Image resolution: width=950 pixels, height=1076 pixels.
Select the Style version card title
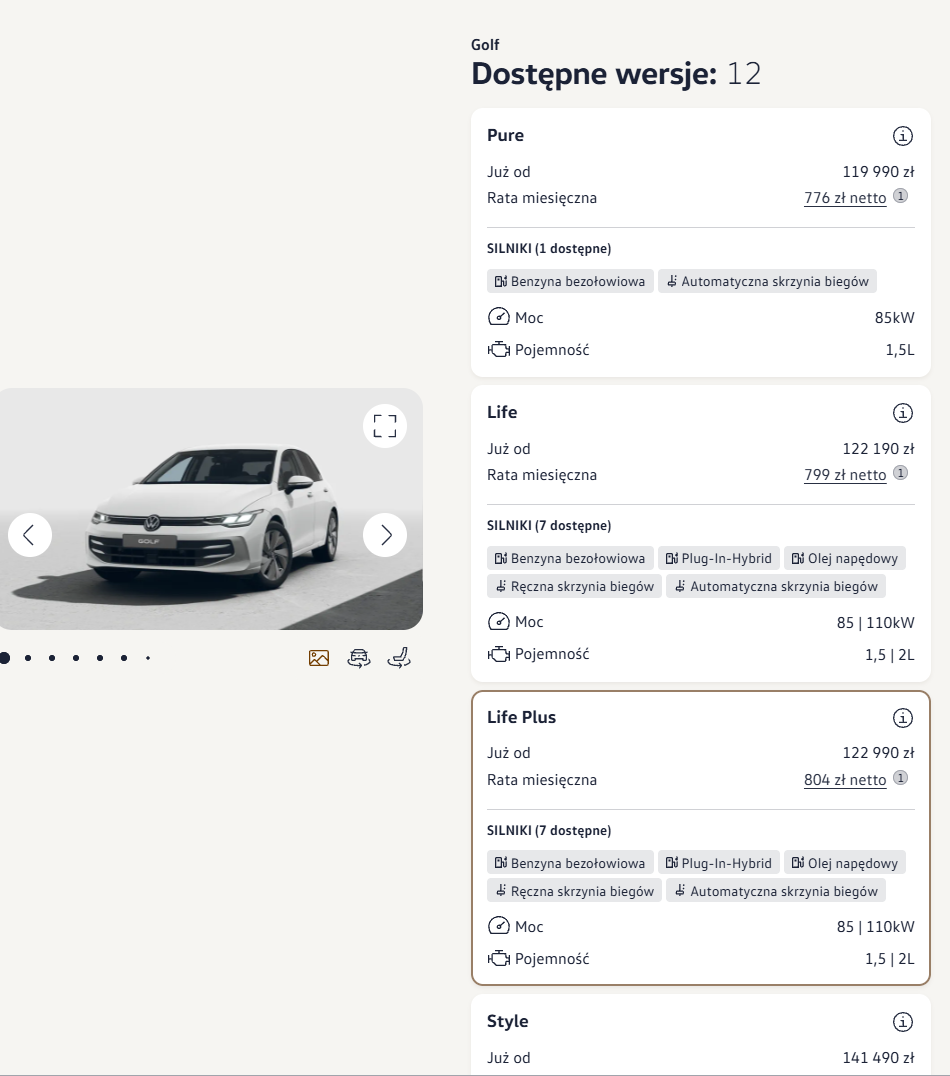(x=507, y=1021)
